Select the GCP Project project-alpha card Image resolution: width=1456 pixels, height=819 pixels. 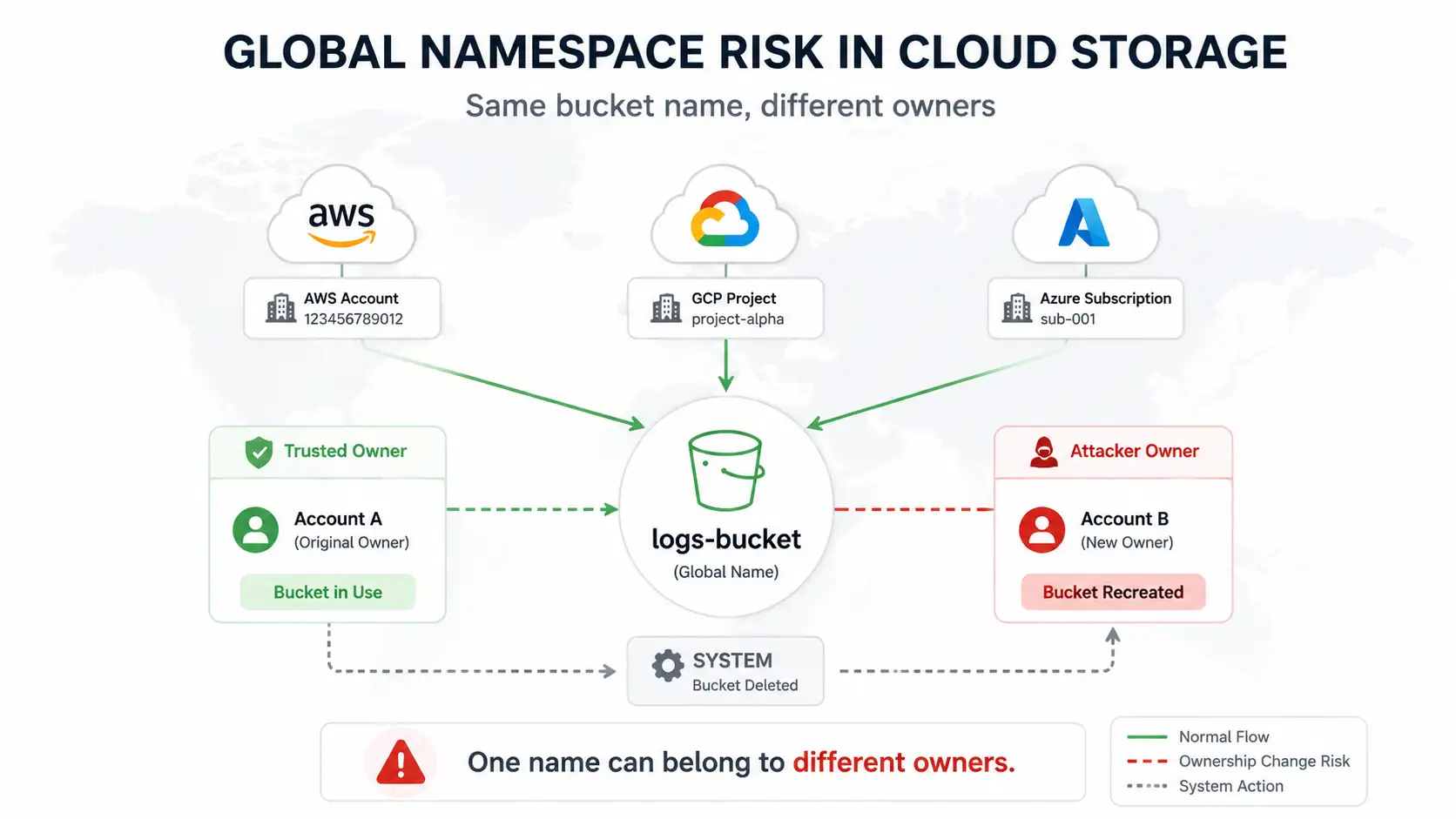[x=725, y=308]
